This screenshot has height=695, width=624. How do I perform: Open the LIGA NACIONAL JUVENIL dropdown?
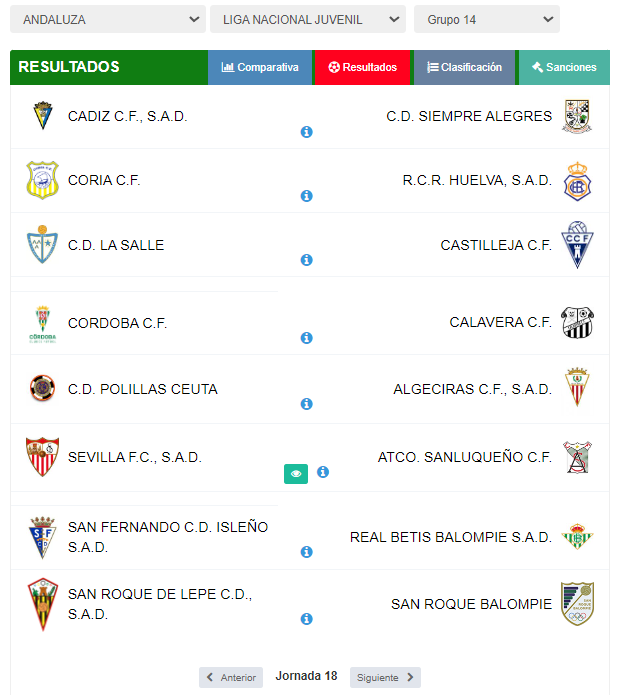(308, 20)
